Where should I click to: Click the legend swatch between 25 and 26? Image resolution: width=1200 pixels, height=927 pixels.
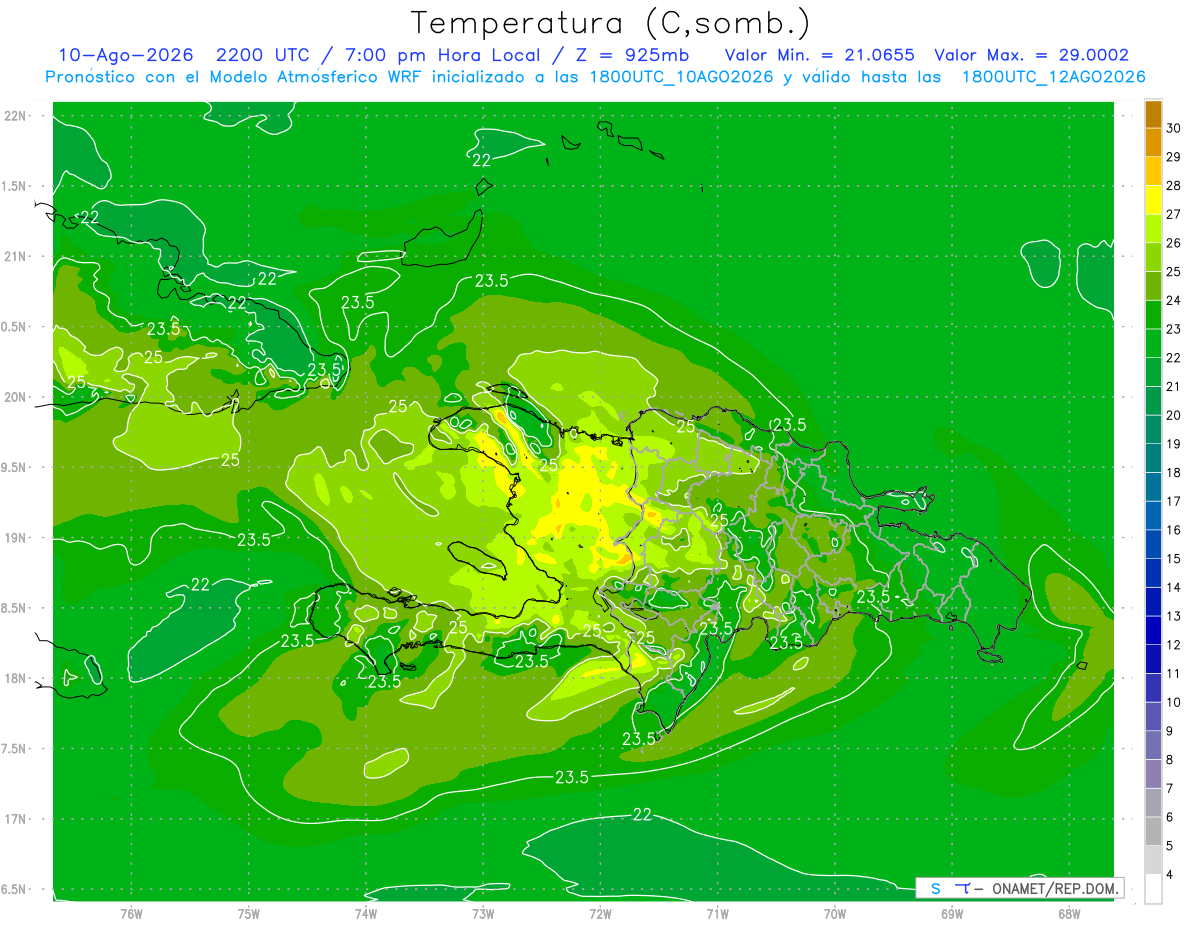click(x=1153, y=257)
